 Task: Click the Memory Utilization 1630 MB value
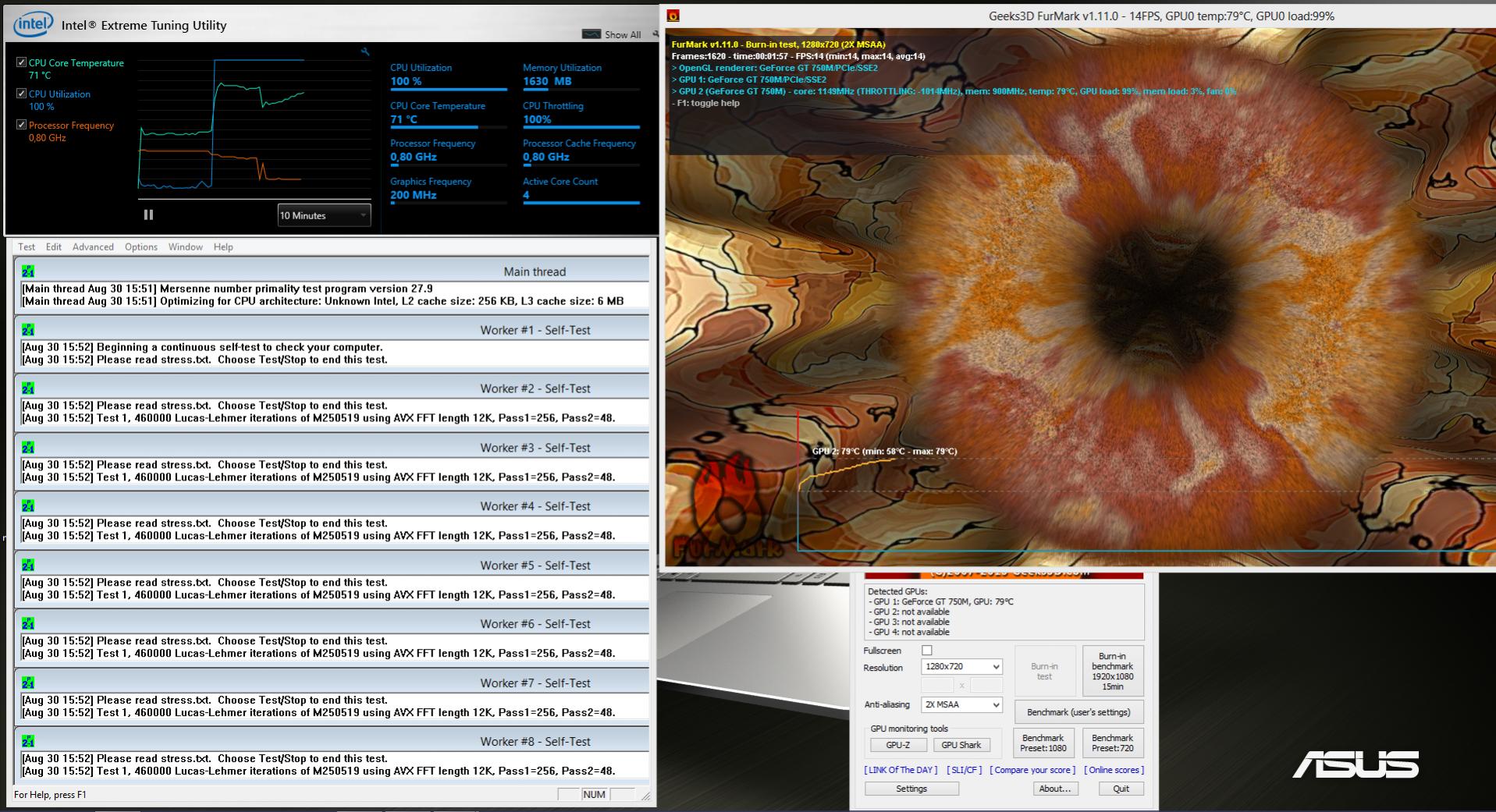pyautogui.click(x=547, y=81)
